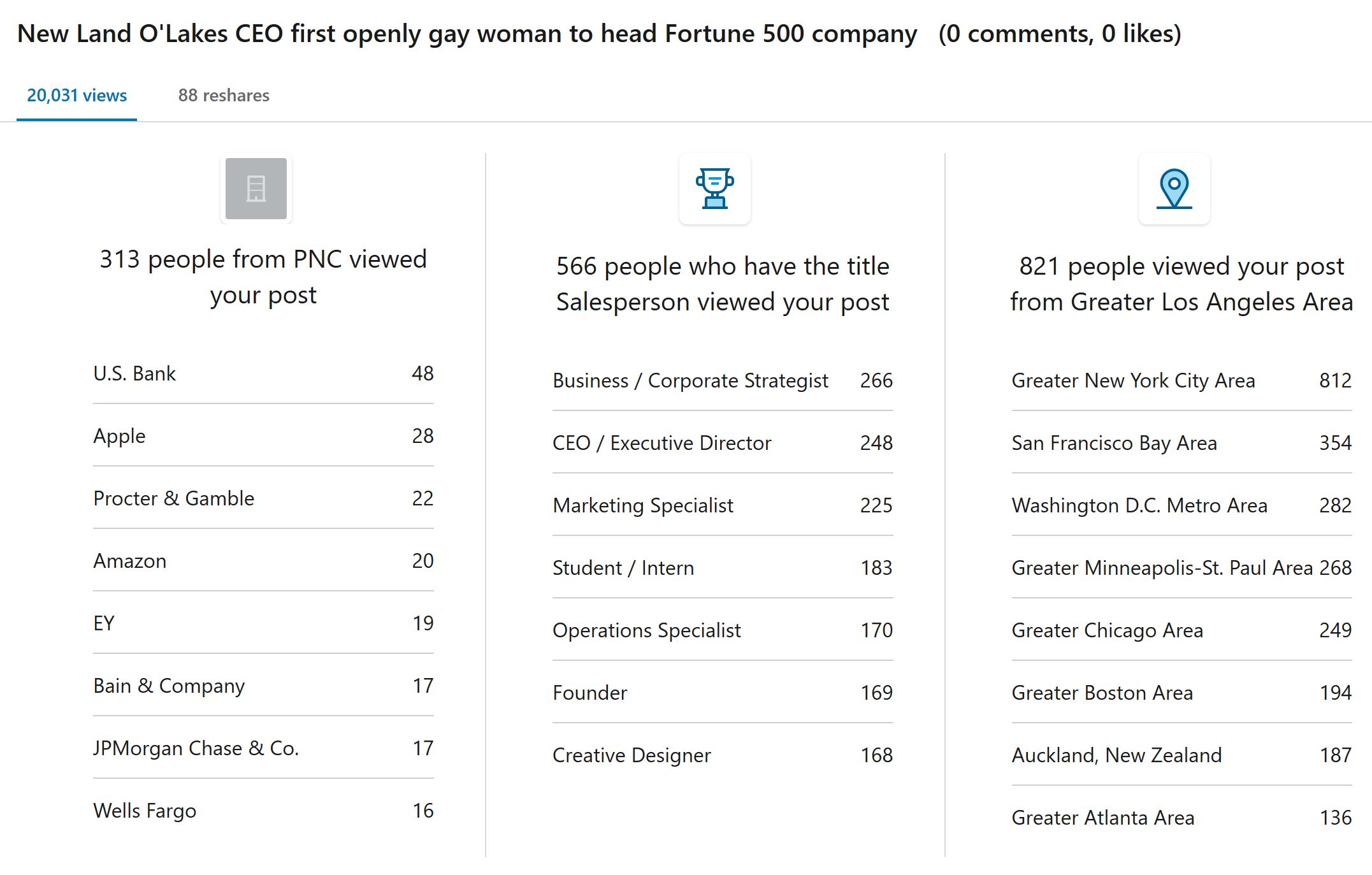
Task: Select the Wells Fargo row
Action: pos(263,811)
